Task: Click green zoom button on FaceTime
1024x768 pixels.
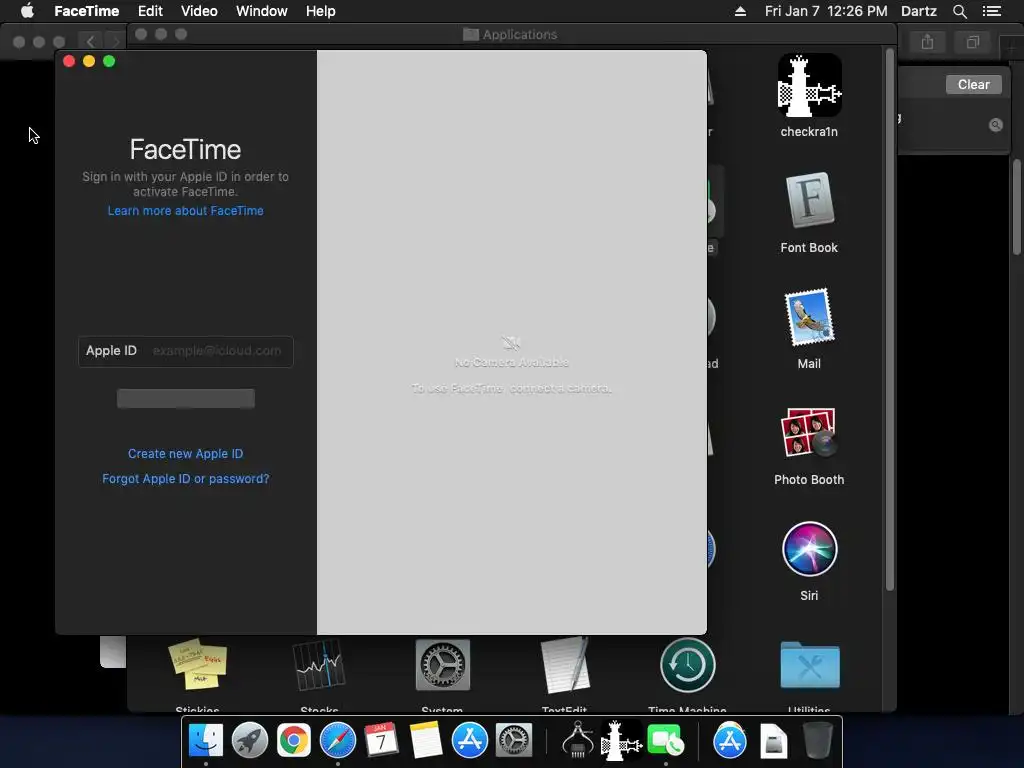Action: click(x=109, y=61)
